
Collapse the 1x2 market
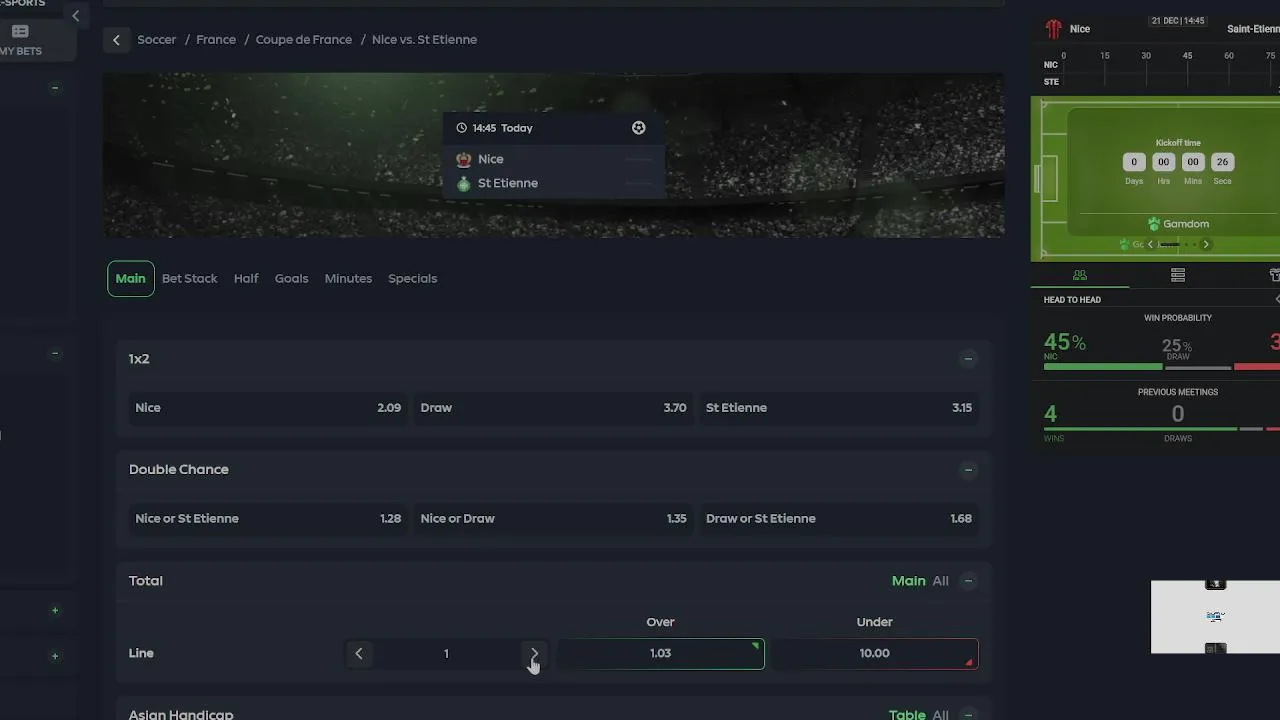(968, 359)
